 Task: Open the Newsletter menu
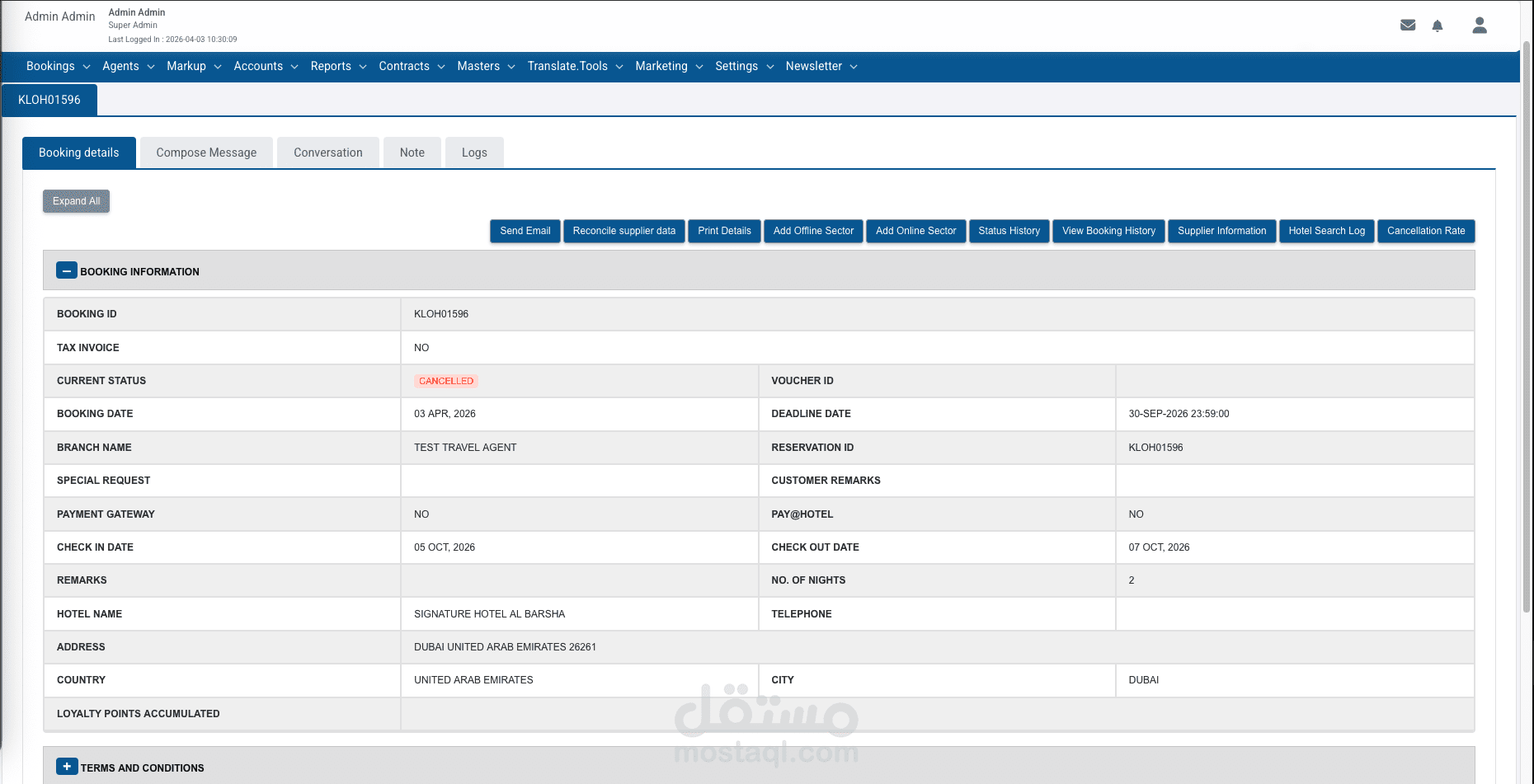point(822,66)
